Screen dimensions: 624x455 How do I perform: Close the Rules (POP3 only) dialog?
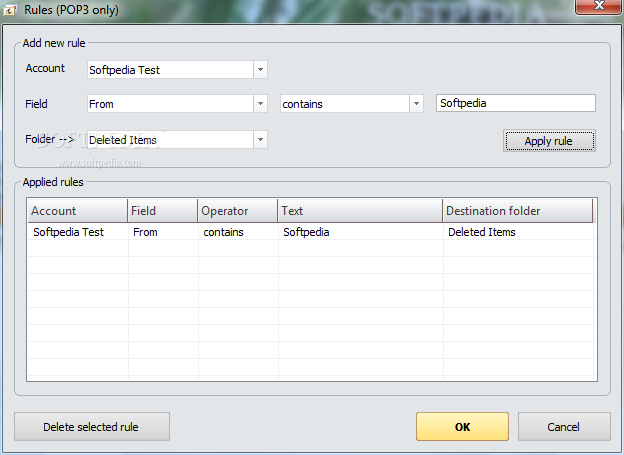tap(599, 6)
